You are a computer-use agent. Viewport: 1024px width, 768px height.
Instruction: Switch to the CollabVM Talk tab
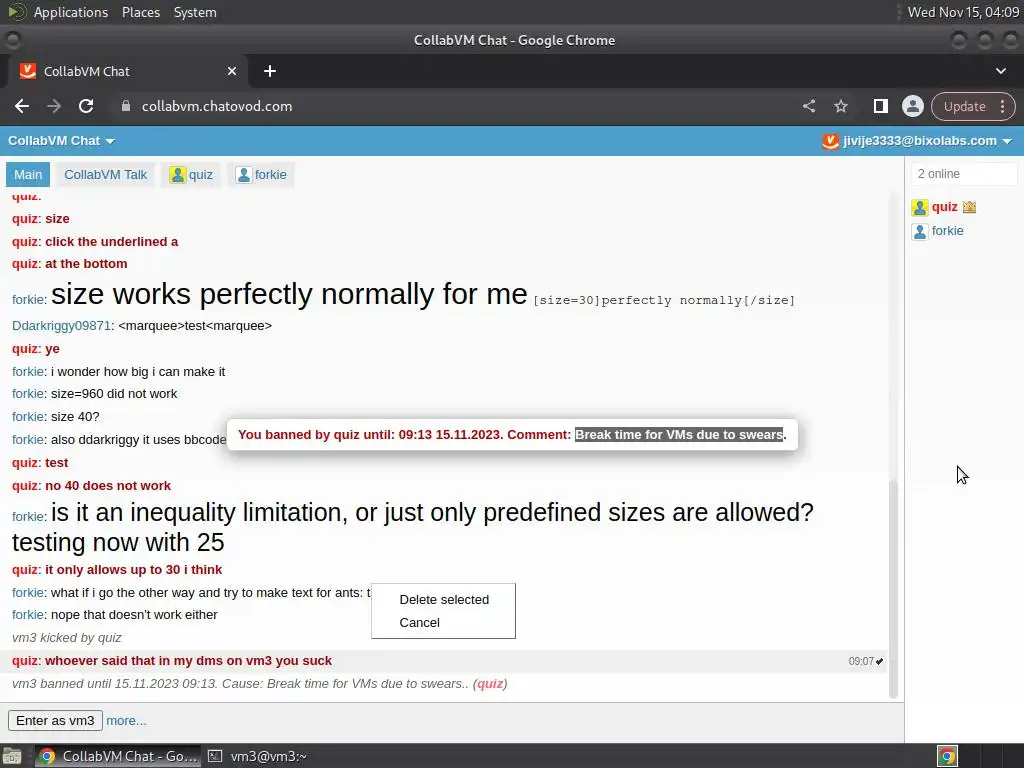106,174
